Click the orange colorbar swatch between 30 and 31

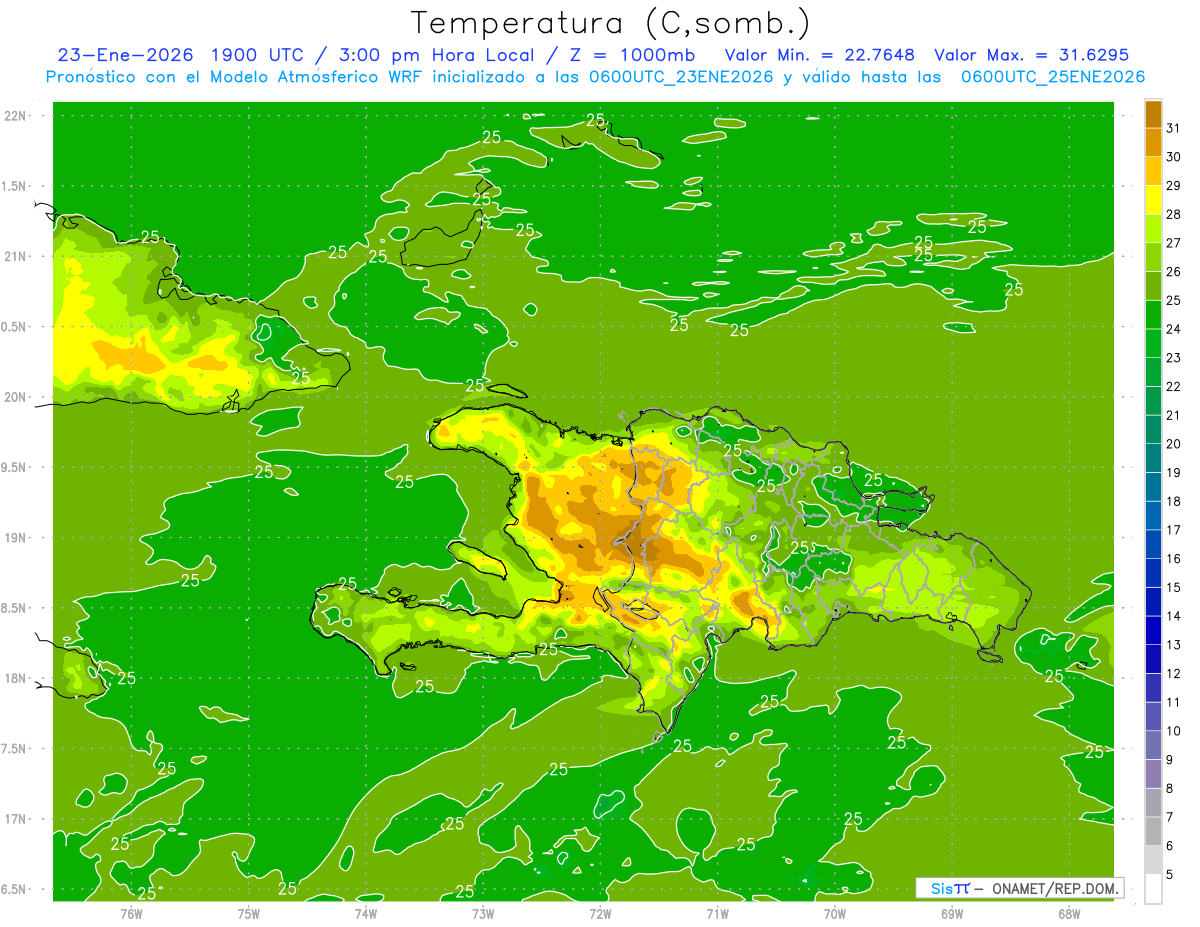click(1153, 142)
